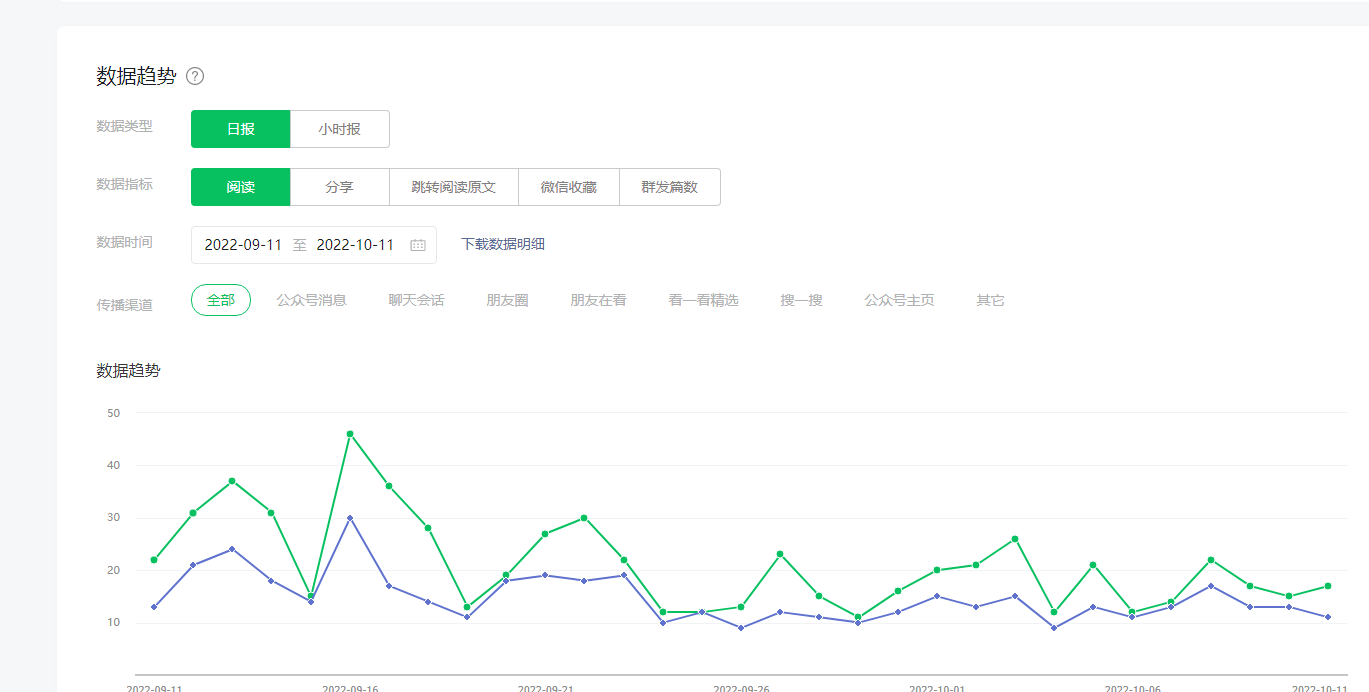Image resolution: width=1369 pixels, height=692 pixels.
Task: Select the 群发篇数 metric
Action: point(670,187)
